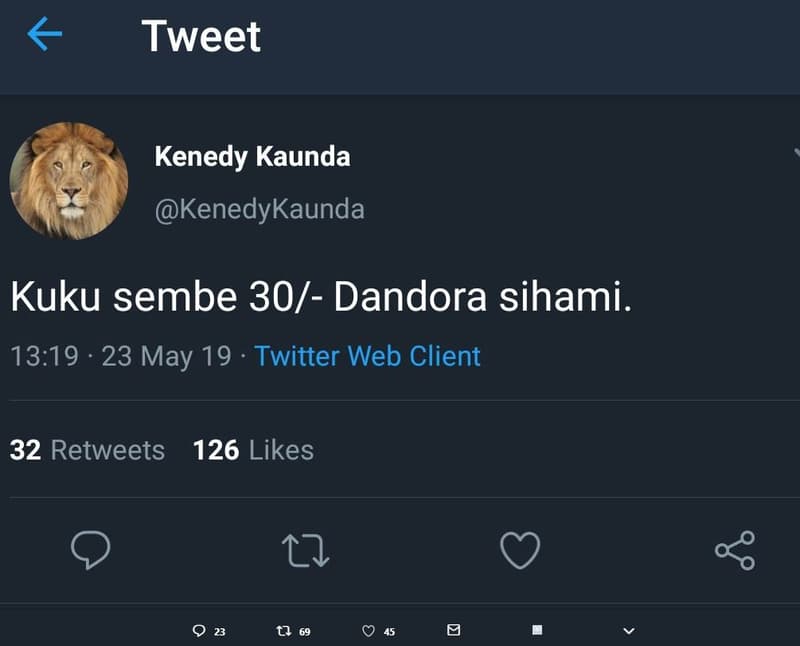Expand the chevron in the bottom navigation bar
The image size is (800, 646).
coord(627,630)
